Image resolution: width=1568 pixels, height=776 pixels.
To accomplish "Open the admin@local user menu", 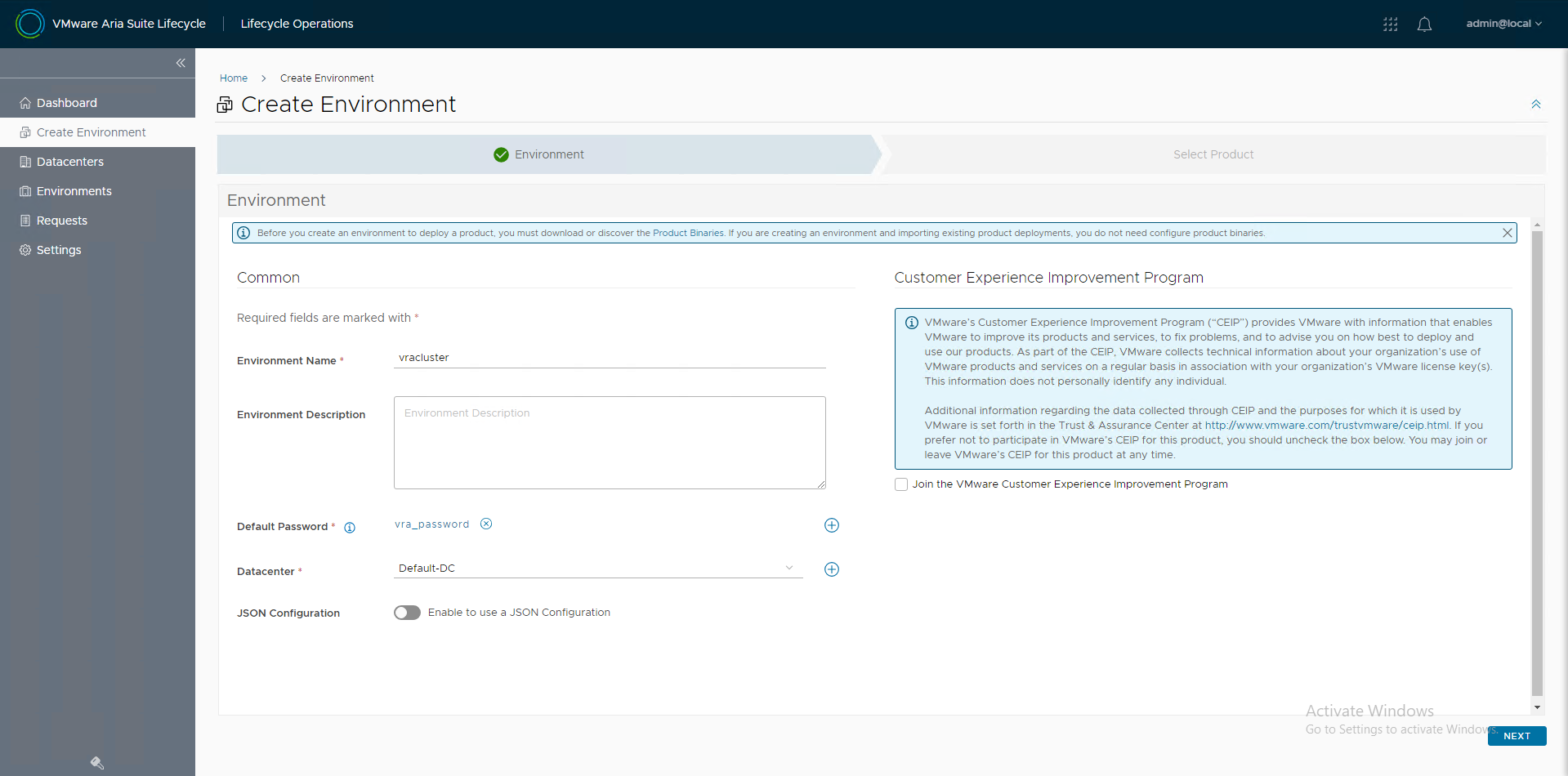I will pyautogui.click(x=1503, y=24).
